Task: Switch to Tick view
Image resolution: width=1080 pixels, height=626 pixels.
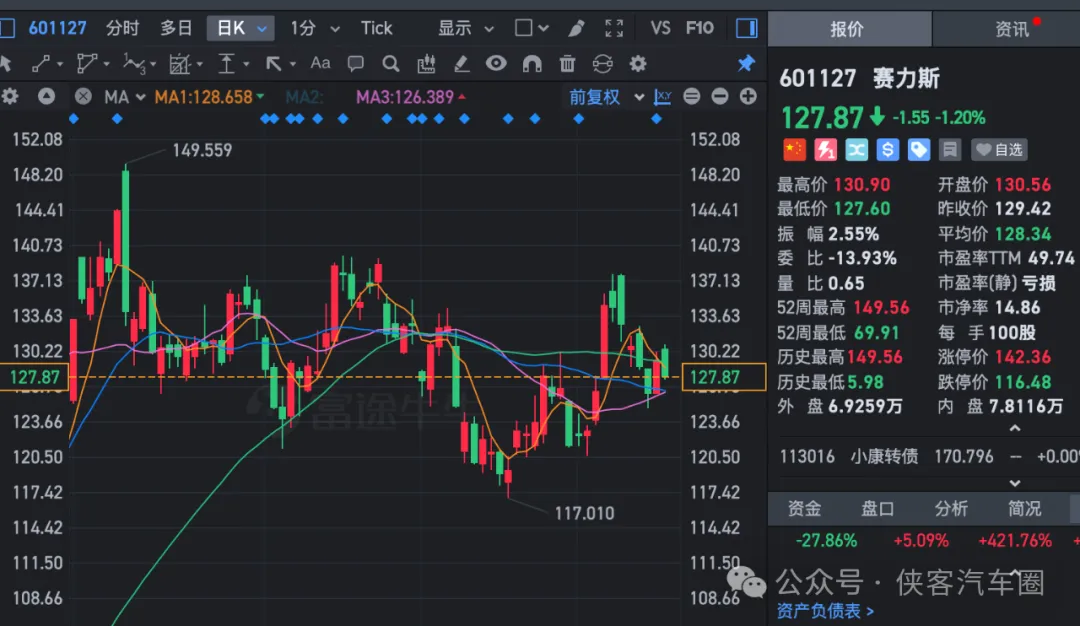Action: [x=376, y=28]
